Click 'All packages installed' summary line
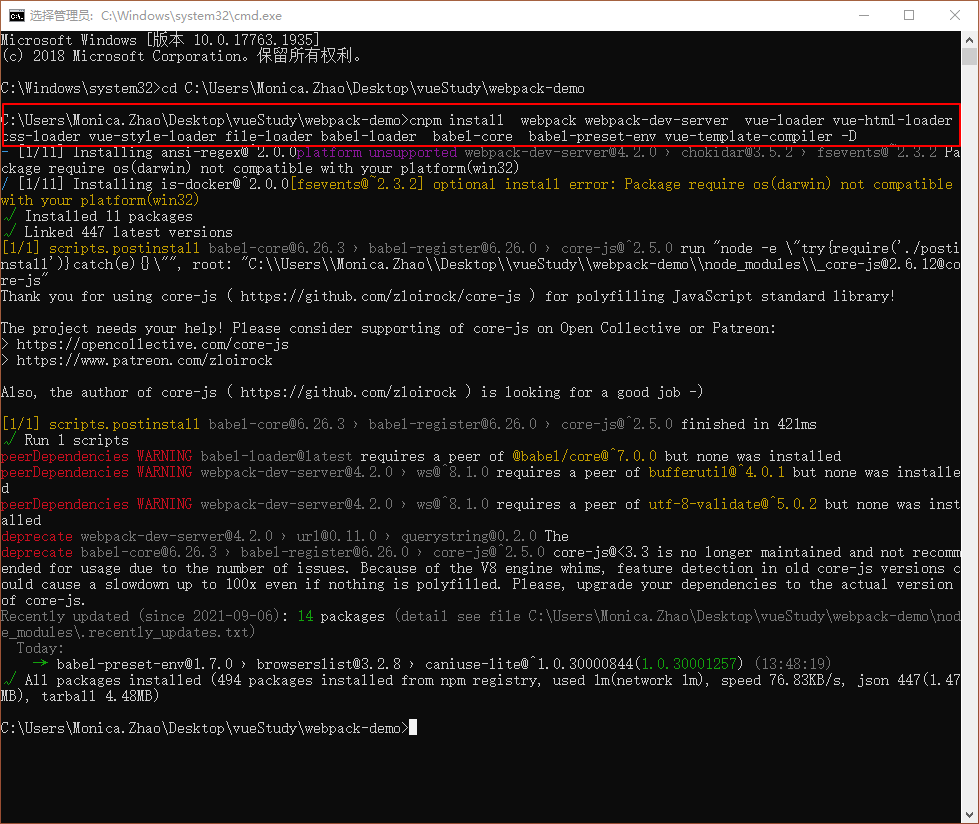Image resolution: width=979 pixels, height=824 pixels. point(481,688)
